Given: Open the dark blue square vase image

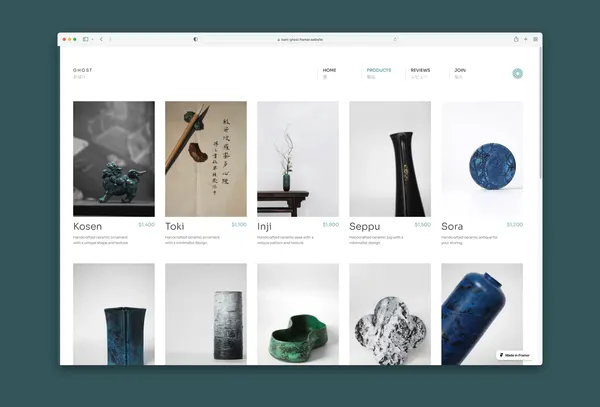Looking at the screenshot, I should pos(114,314).
